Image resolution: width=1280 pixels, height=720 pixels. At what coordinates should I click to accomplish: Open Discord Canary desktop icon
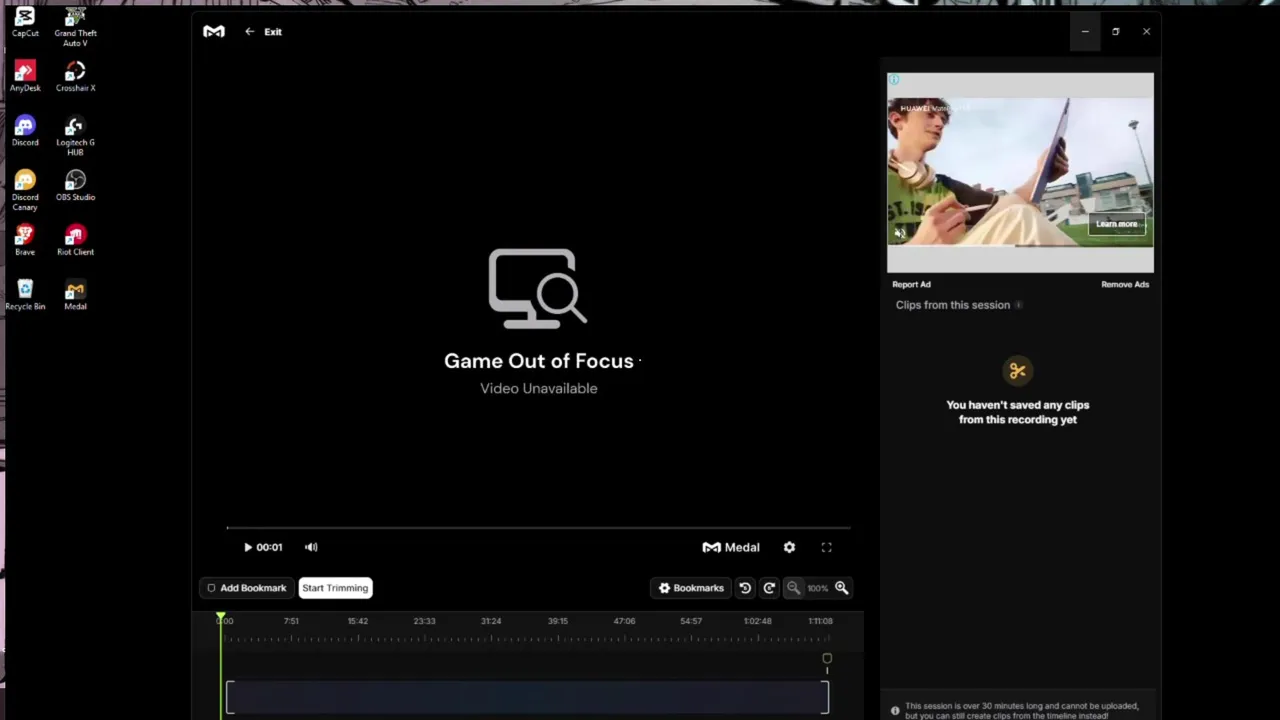point(25,190)
